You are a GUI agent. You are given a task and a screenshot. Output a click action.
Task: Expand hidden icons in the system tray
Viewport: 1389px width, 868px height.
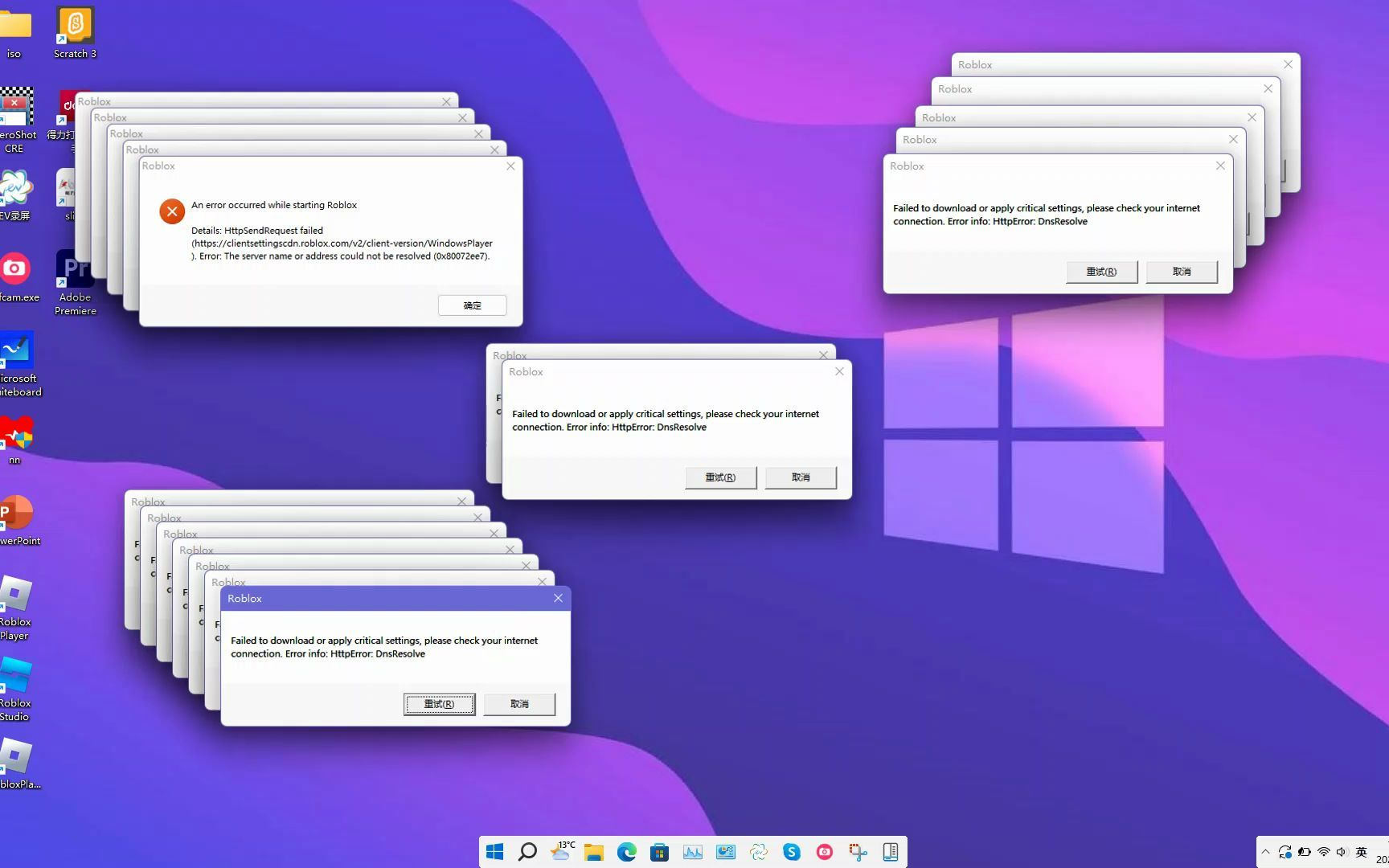tap(1265, 851)
